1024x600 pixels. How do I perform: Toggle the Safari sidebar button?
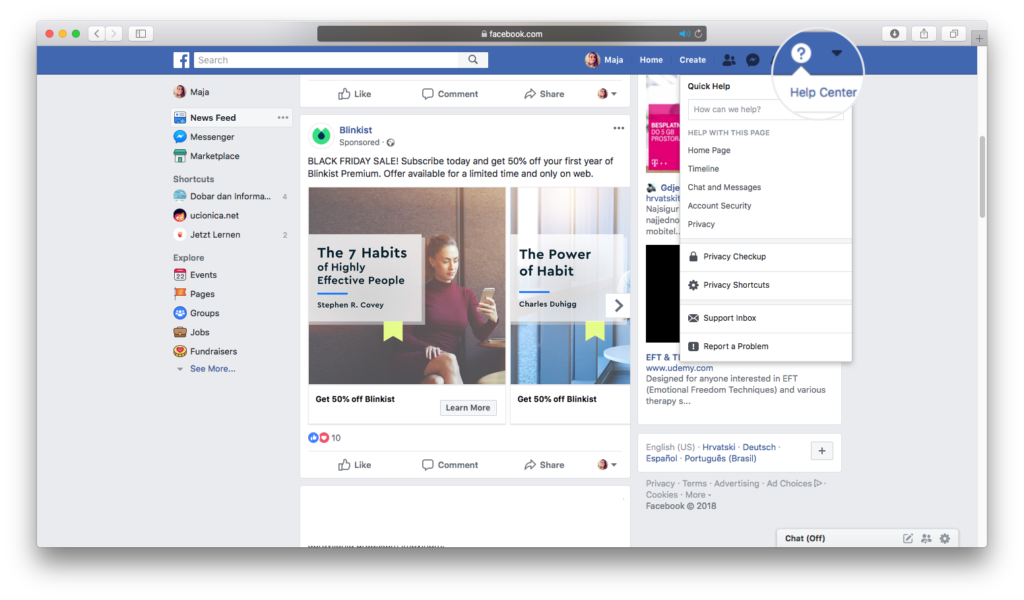pyautogui.click(x=141, y=34)
